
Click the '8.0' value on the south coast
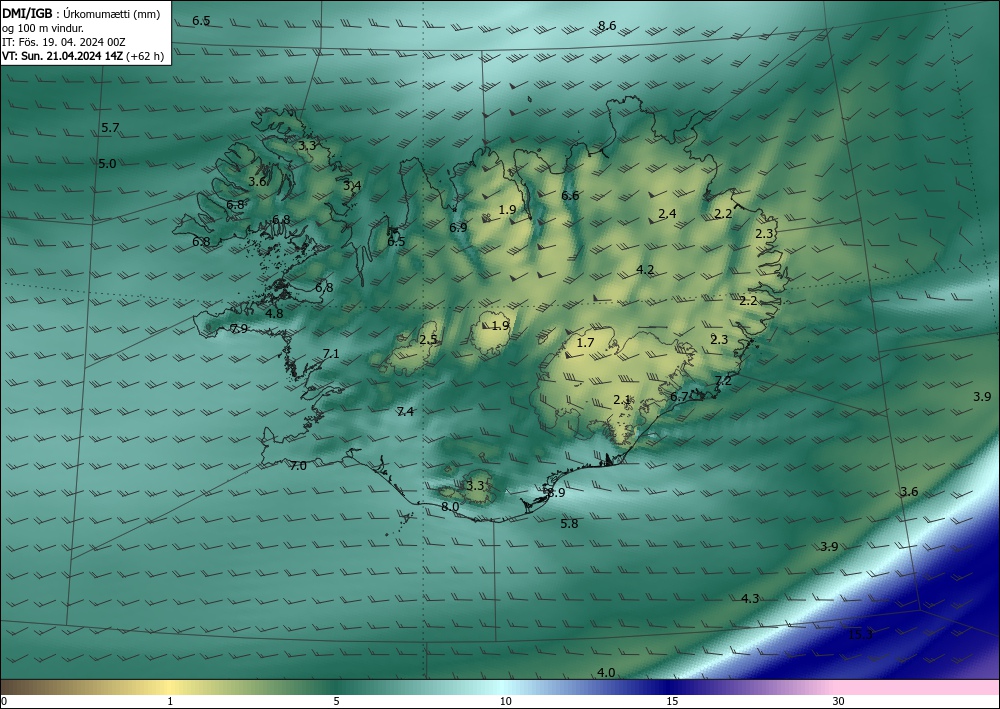(450, 508)
